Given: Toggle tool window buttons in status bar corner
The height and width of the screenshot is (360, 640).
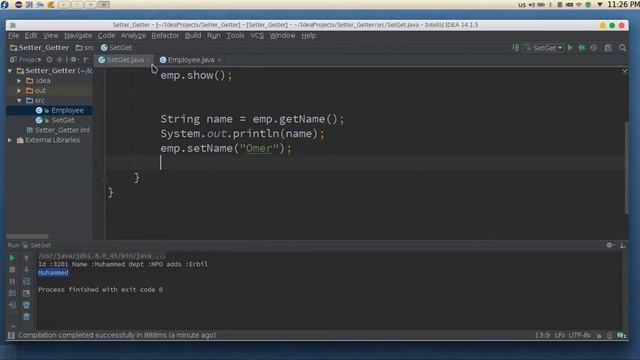Looking at the screenshot, I should [11, 335].
